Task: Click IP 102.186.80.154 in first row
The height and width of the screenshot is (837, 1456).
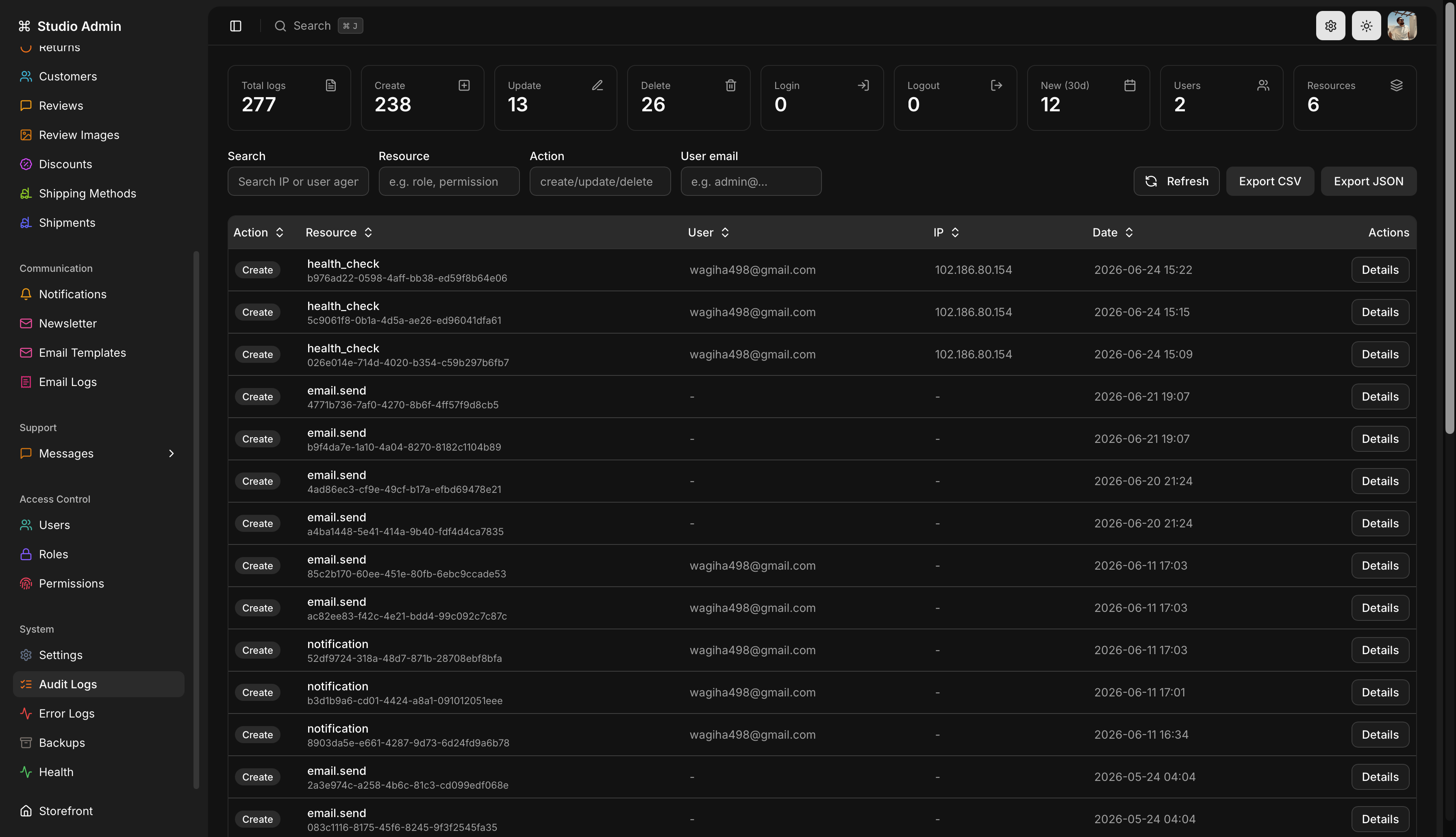Action: click(973, 270)
